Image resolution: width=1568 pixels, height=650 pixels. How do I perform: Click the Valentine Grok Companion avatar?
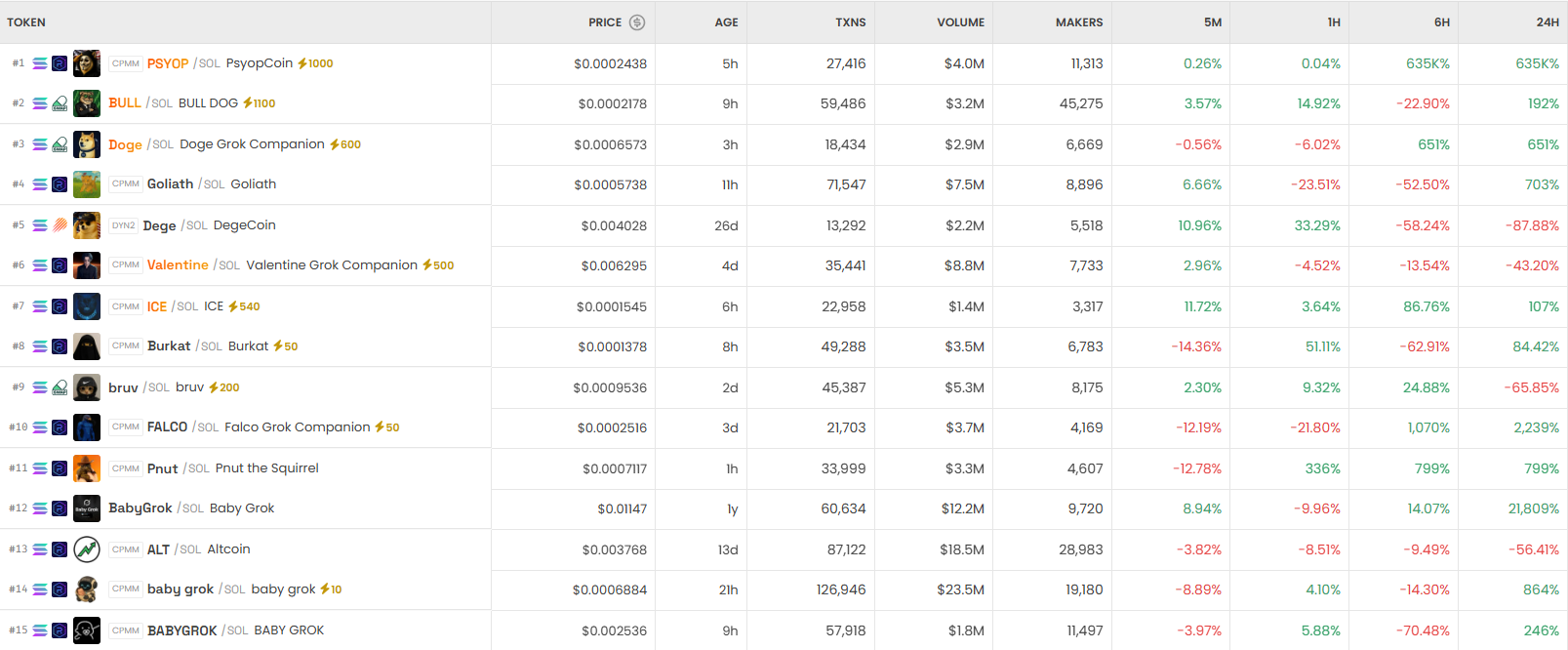[x=87, y=265]
